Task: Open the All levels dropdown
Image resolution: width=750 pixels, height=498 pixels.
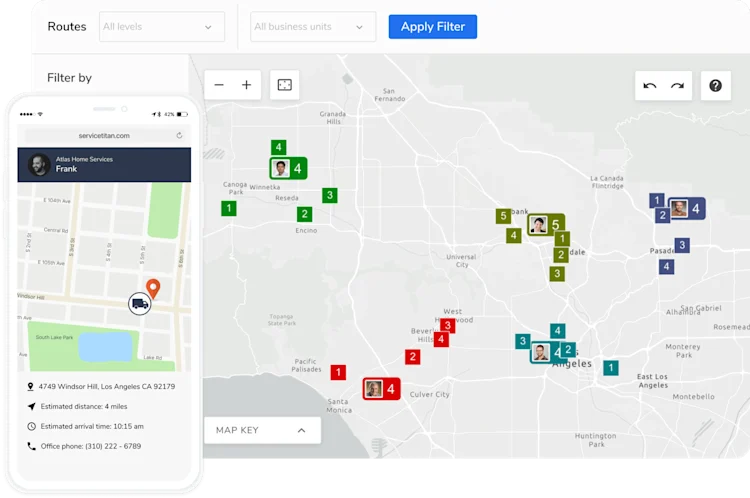Action: coord(162,27)
